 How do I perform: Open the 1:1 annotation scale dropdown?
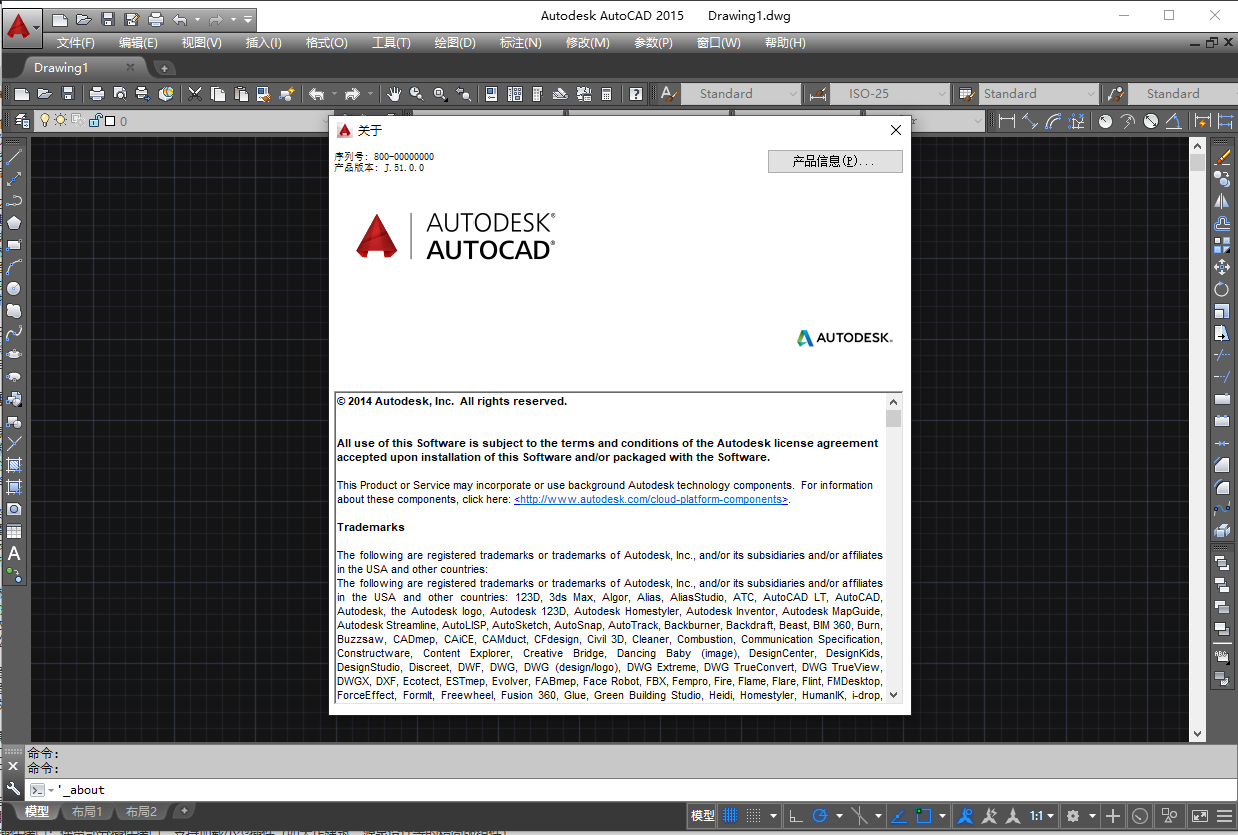point(1041,815)
